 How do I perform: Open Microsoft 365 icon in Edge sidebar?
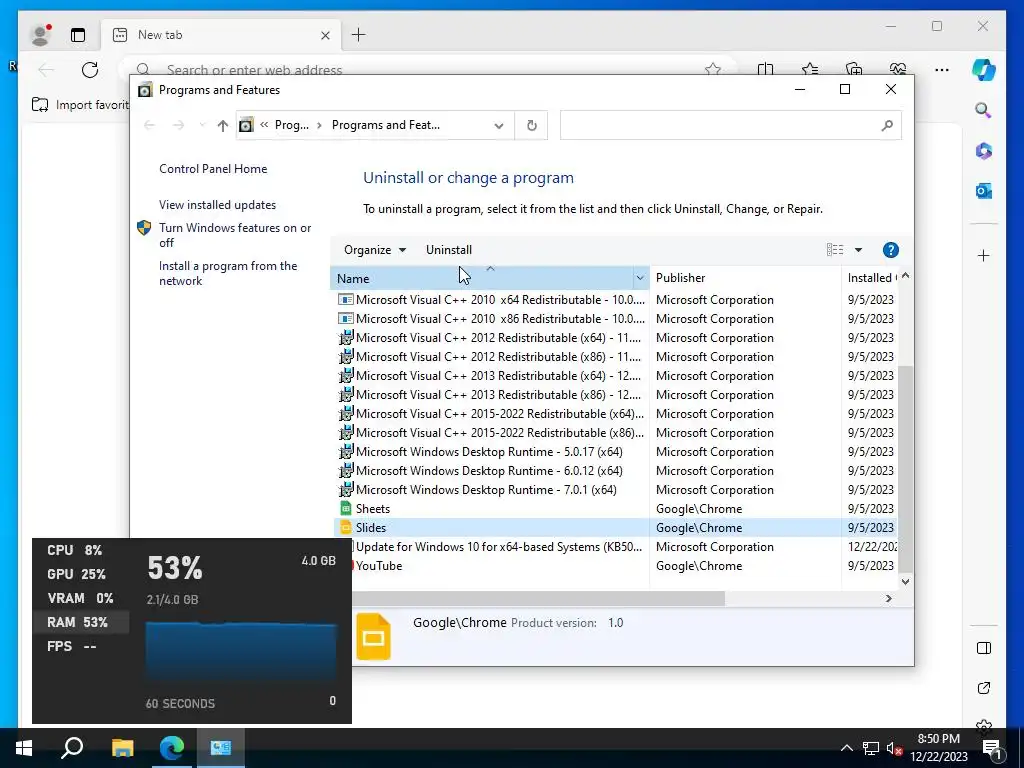coord(984,151)
